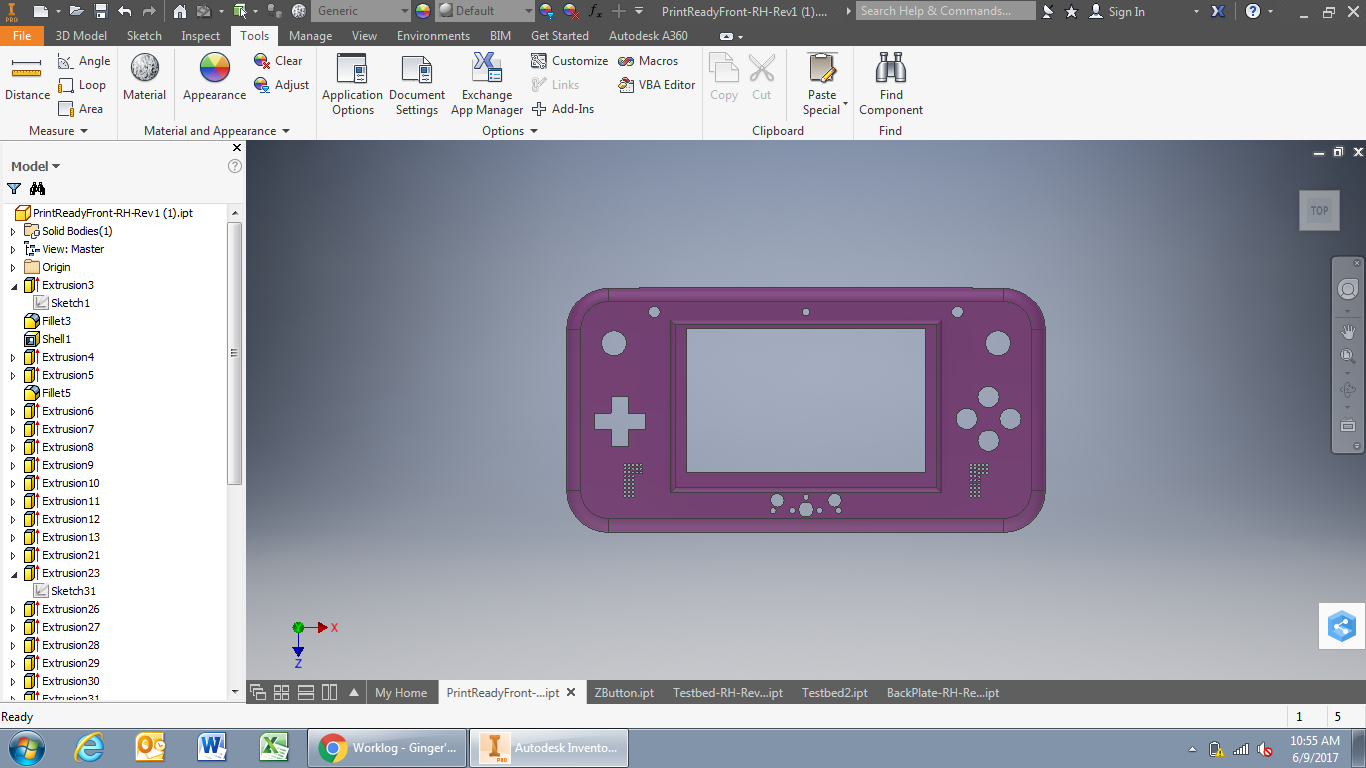Open Document Settings

coord(417,85)
